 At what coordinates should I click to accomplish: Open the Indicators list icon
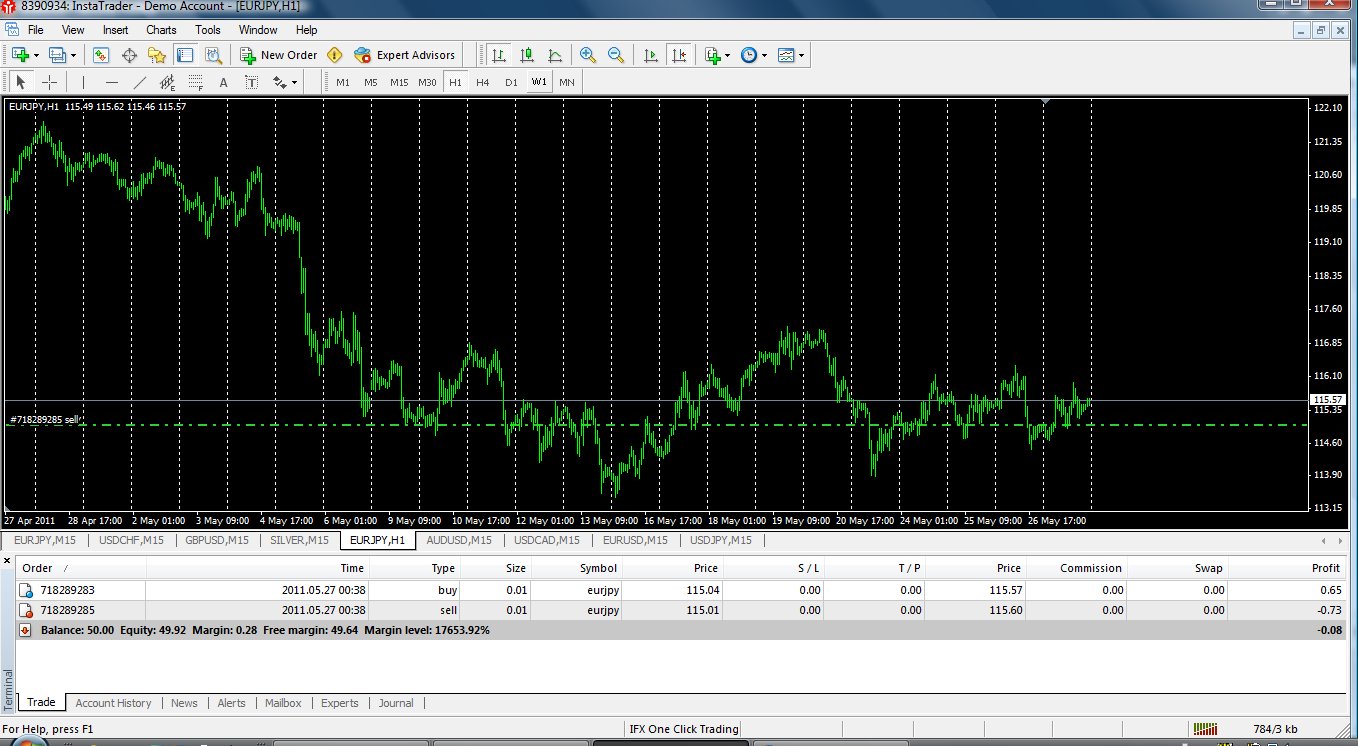(712, 55)
